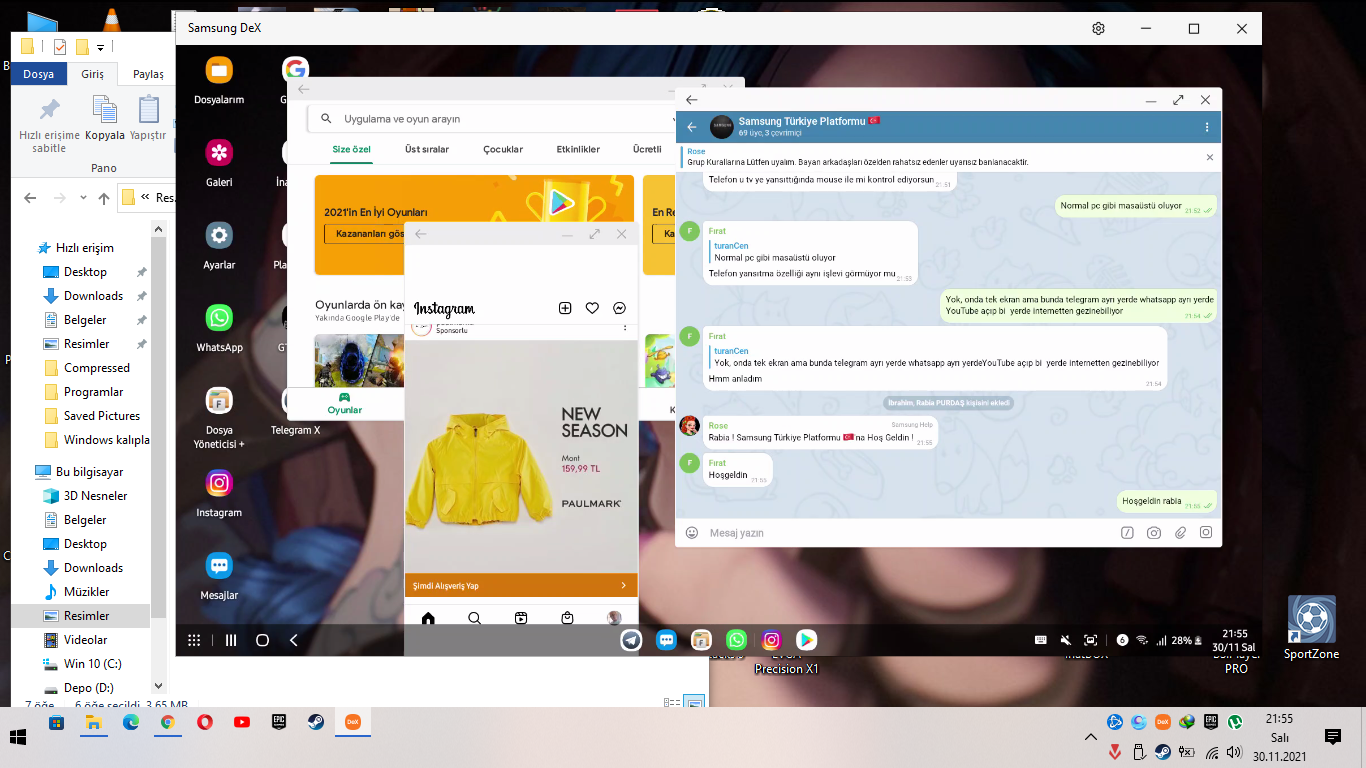Open Messages icon in DeX taskbar
This screenshot has width=1366, height=768.
666,640
